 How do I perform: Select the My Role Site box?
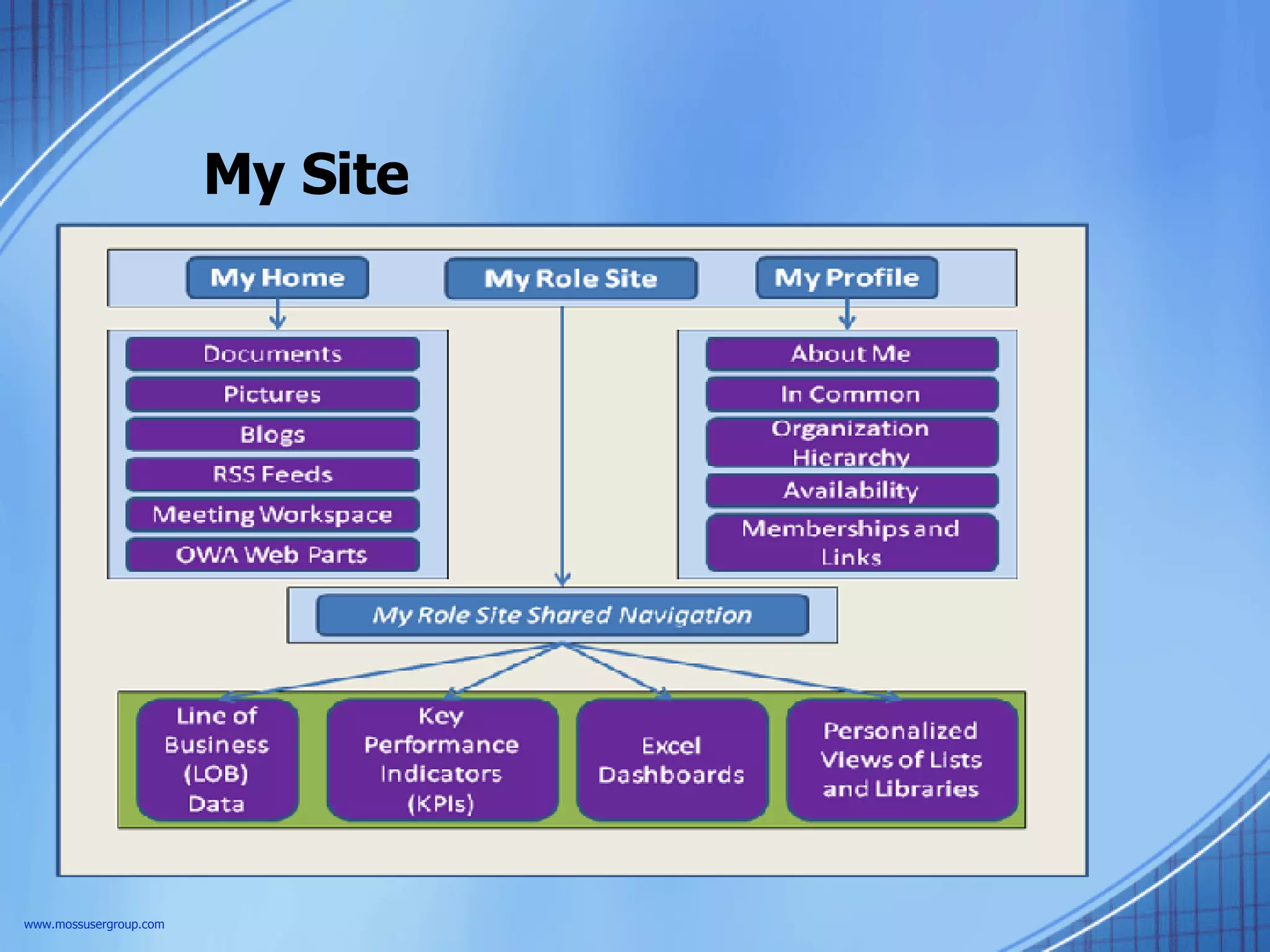(x=571, y=279)
